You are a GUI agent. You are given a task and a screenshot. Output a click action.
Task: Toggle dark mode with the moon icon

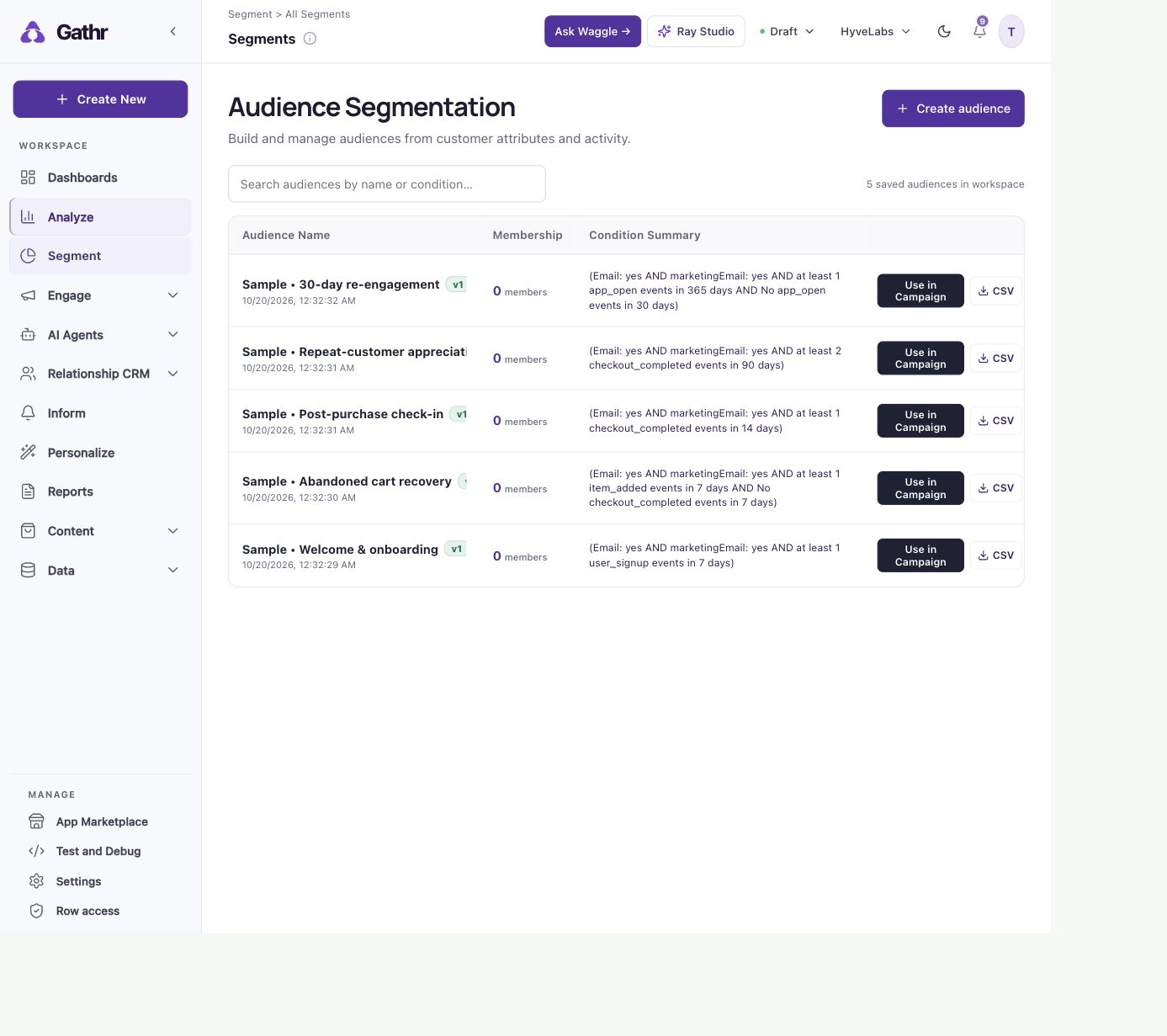(x=944, y=31)
